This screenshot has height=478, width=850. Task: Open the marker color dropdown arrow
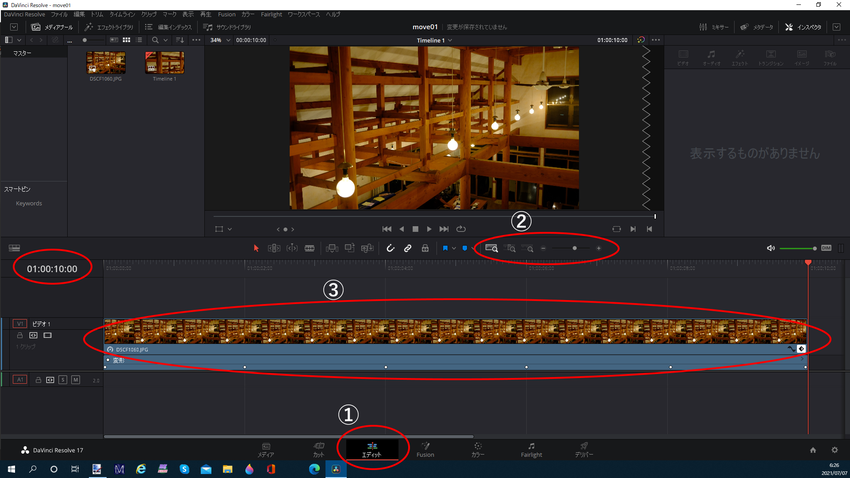[x=473, y=248]
